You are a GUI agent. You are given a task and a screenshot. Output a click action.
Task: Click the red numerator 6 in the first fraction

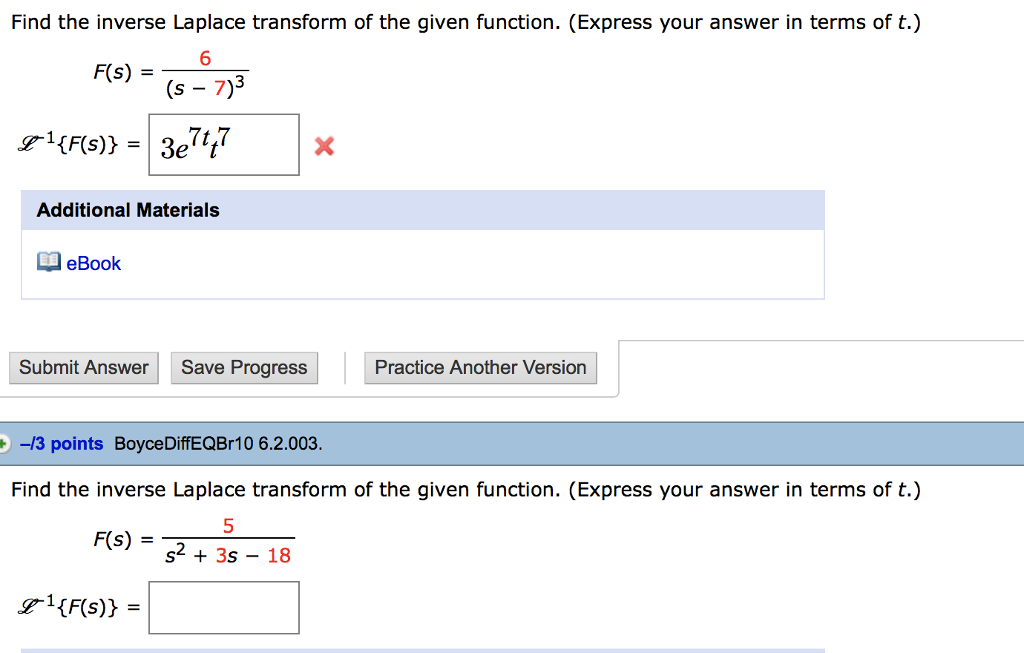tap(205, 57)
